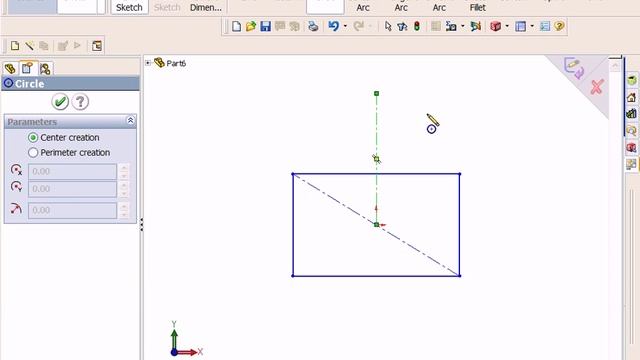Screen dimensions: 640x360
Task: Click the New document icon in standard toolbar
Action: coord(236,27)
